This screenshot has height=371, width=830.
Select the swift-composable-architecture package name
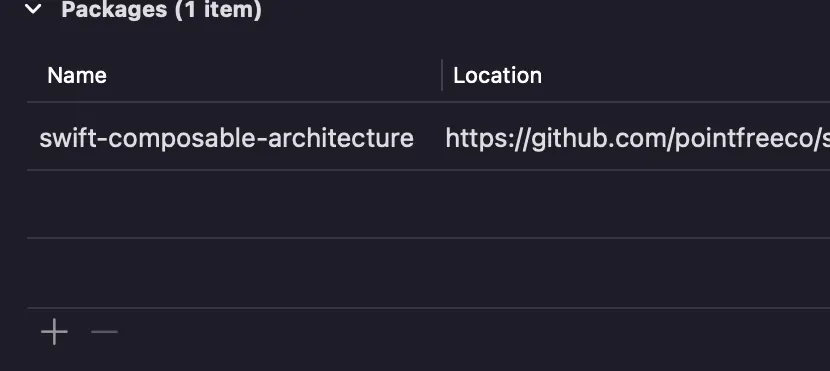pyautogui.click(x=227, y=138)
